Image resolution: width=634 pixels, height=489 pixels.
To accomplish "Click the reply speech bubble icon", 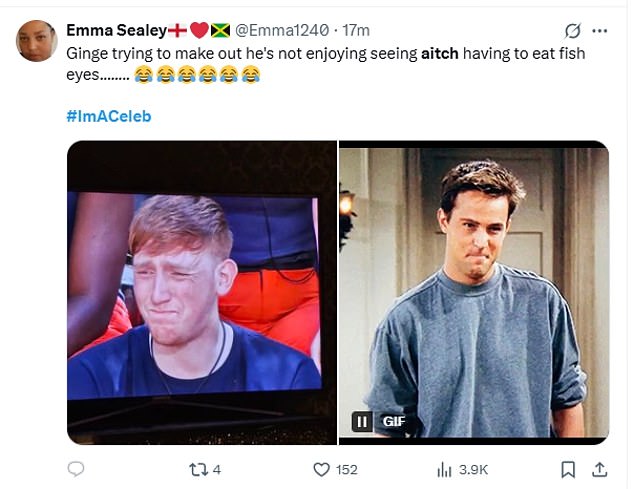I will [x=76, y=468].
